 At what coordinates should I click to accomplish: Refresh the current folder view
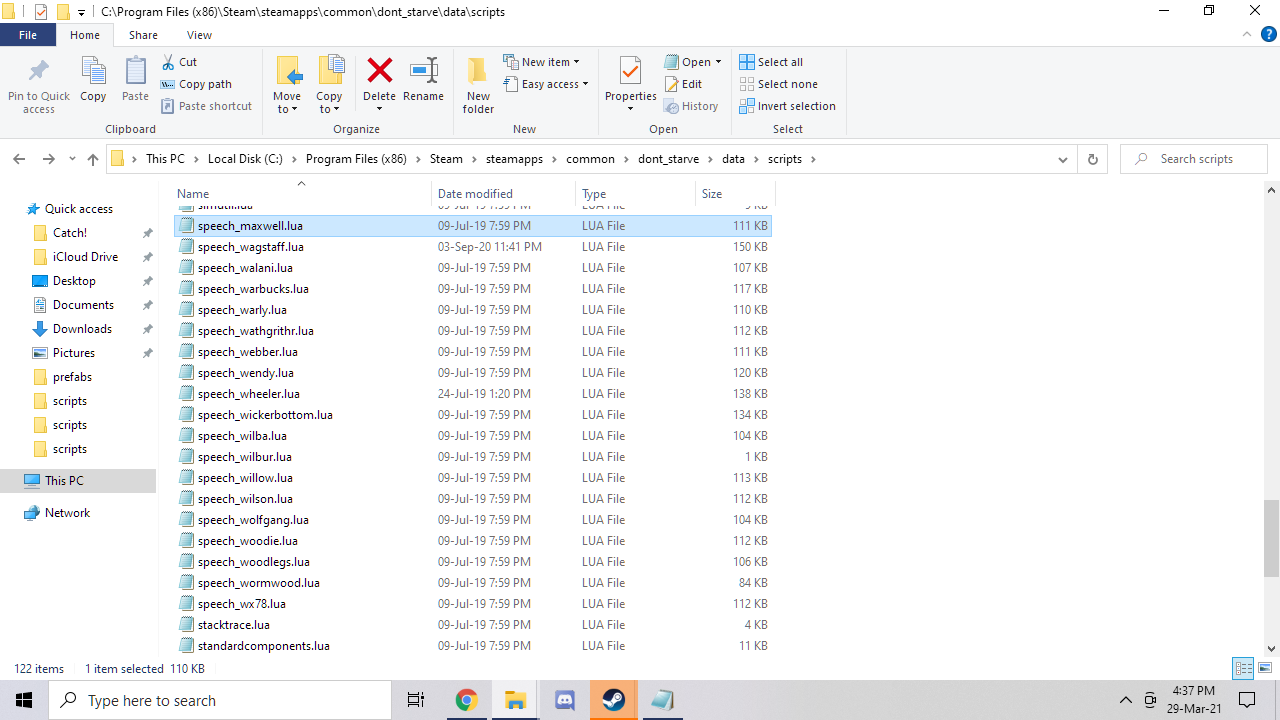[x=1092, y=159]
